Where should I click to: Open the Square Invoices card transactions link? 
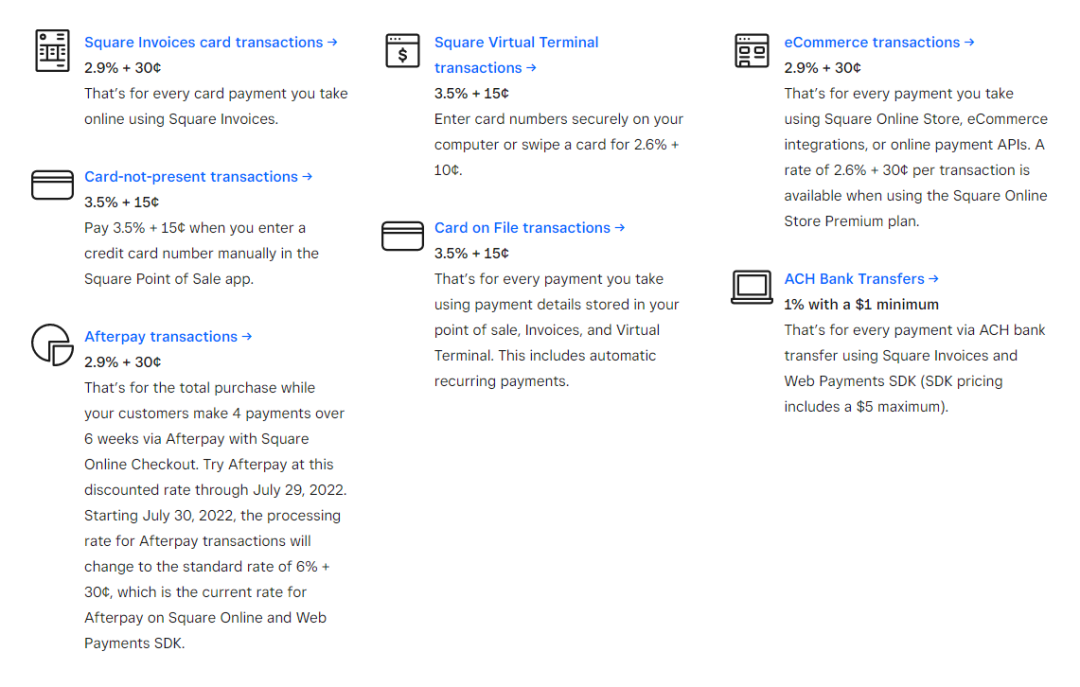(x=211, y=42)
